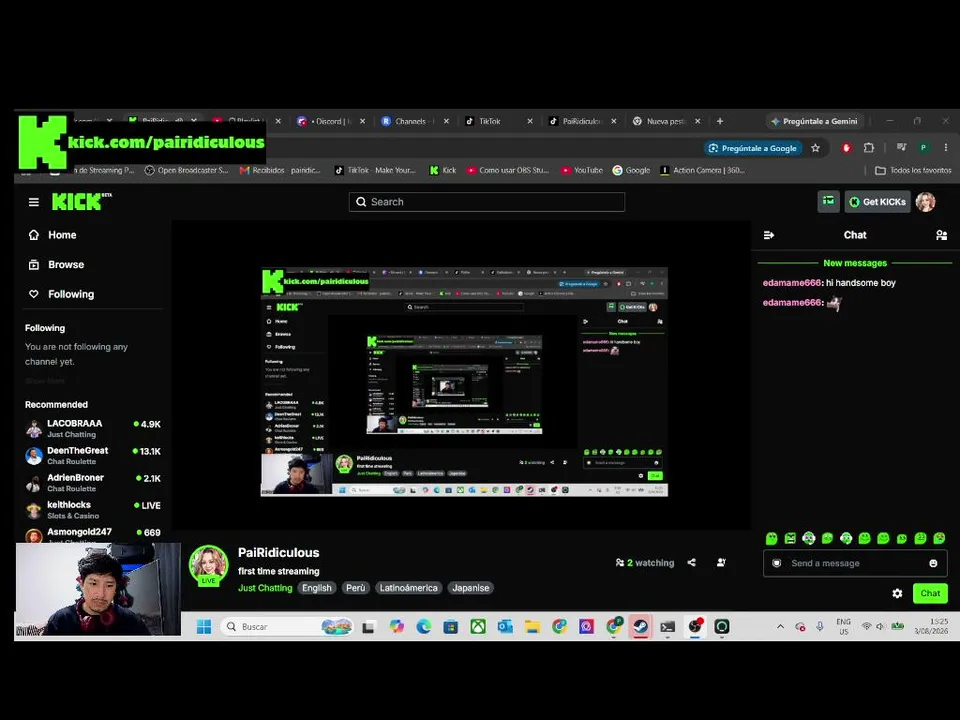Viewport: 960px width, 720px height.
Task: Open Asmongold247 recommended channel
Action: 93,534
